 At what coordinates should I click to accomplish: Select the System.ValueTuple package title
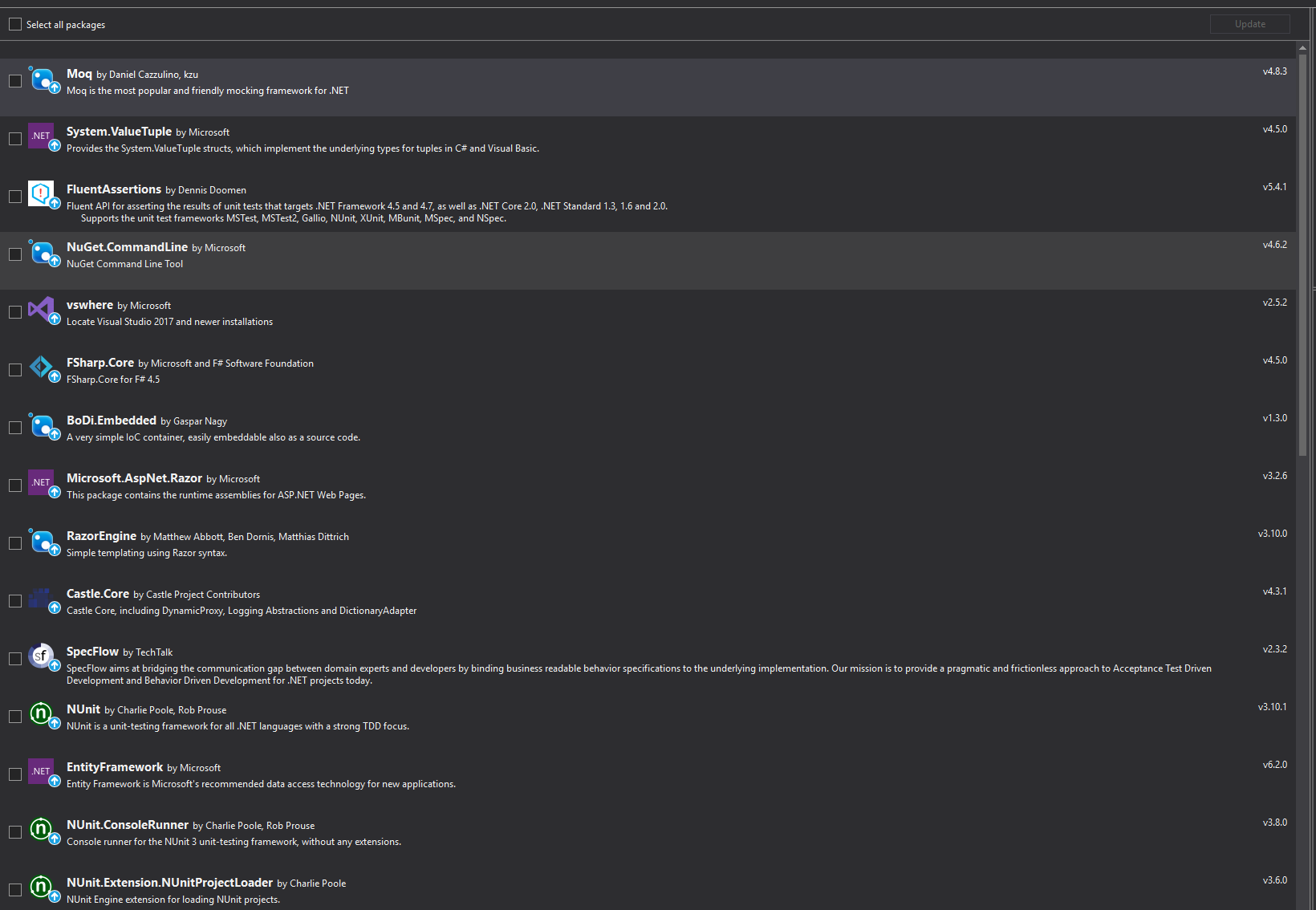(x=119, y=132)
